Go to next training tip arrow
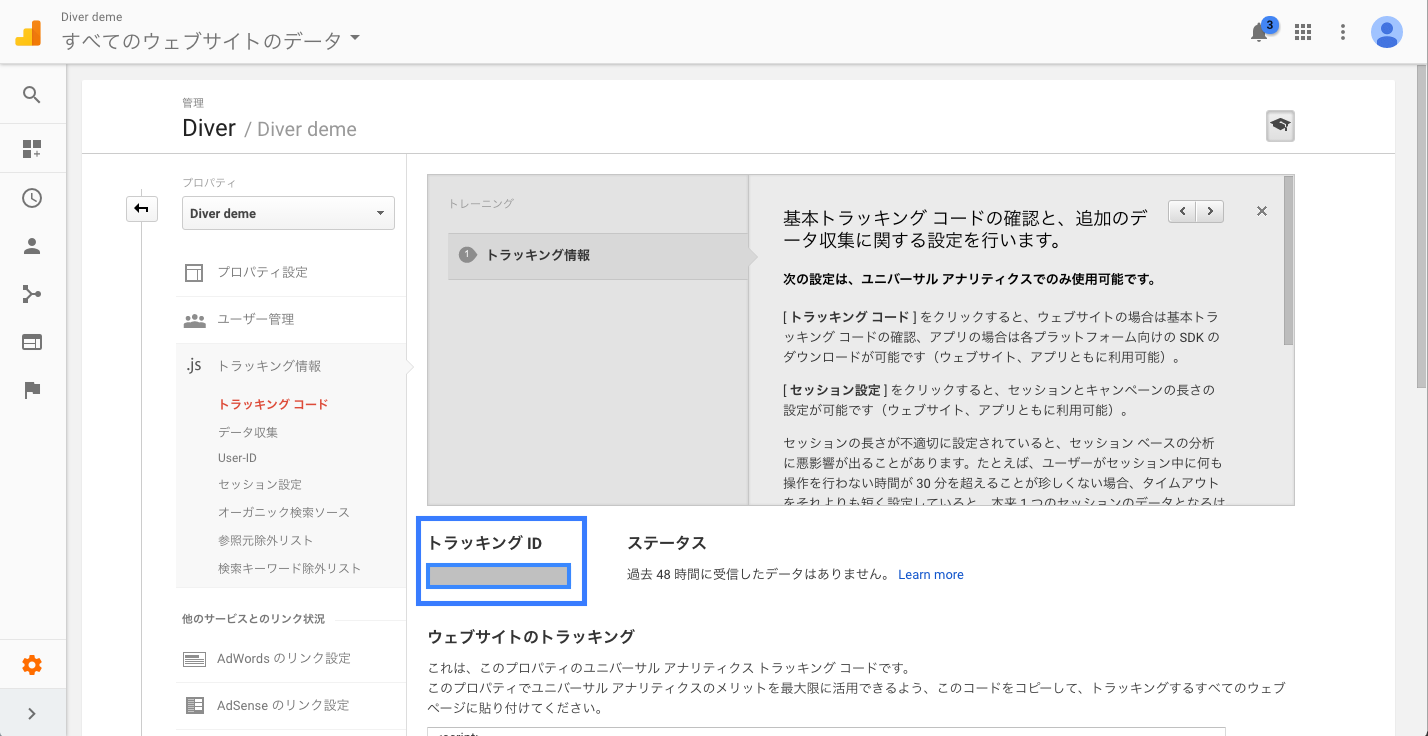The width and height of the screenshot is (1428, 736). 1211,211
